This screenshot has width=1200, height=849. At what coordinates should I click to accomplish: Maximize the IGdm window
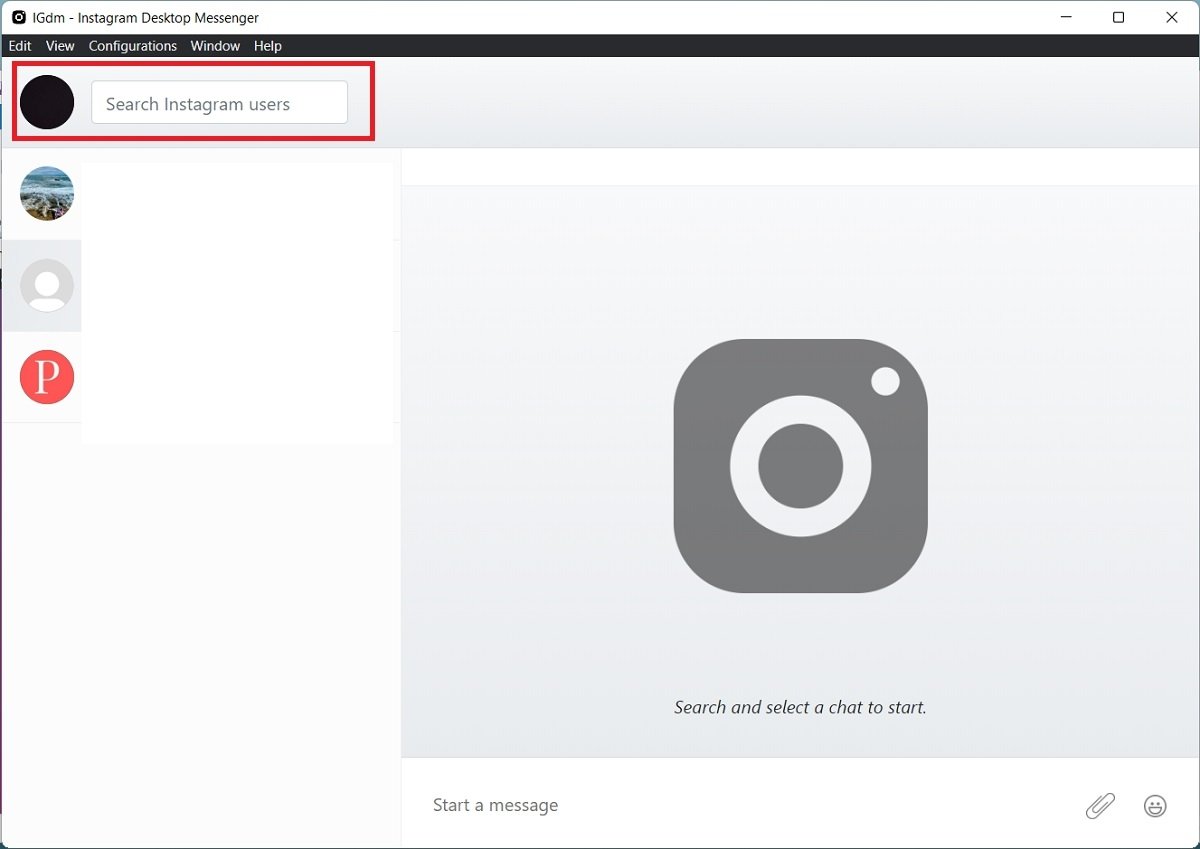click(1118, 17)
